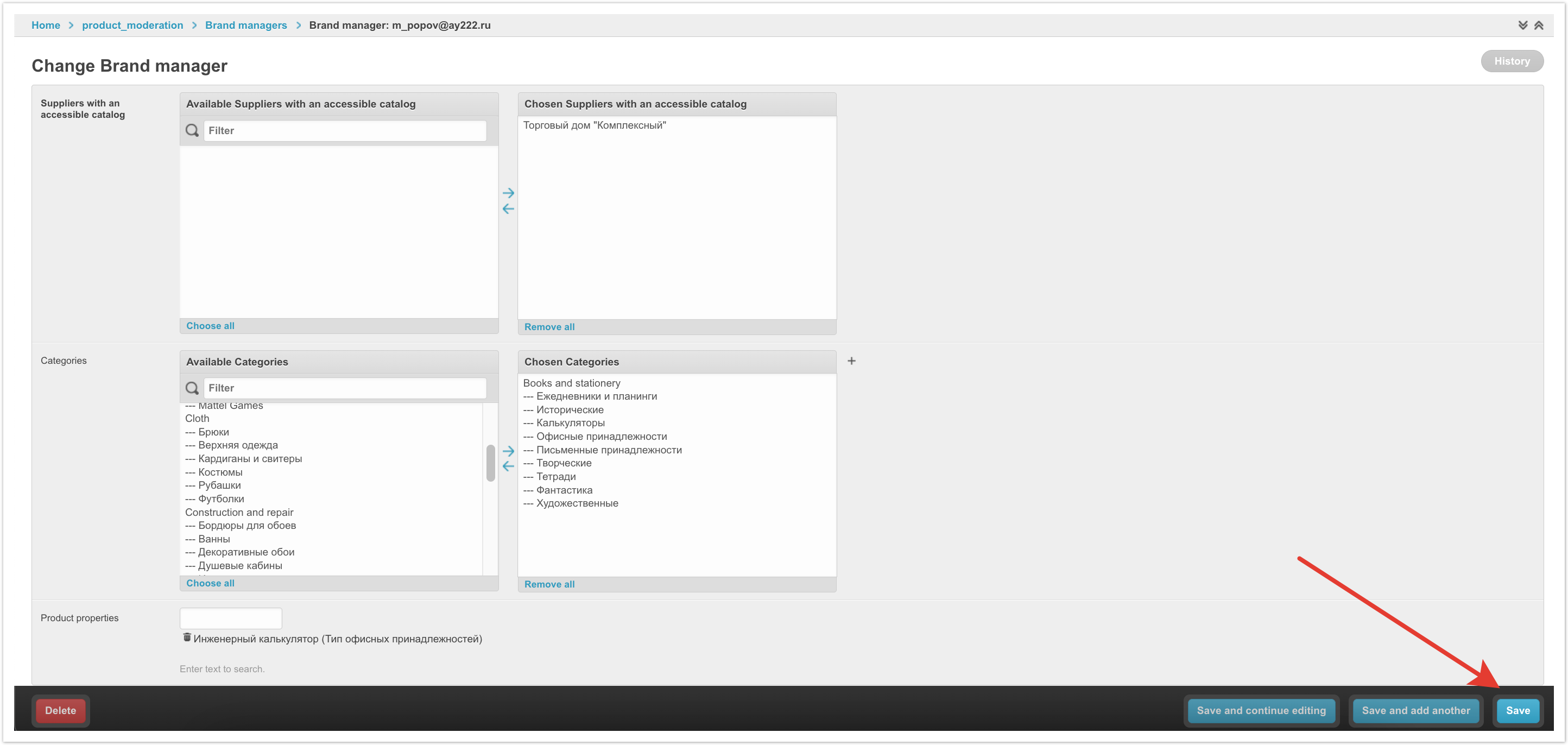Image resolution: width=1568 pixels, height=745 pixels.
Task: Delete Инженерный калькулятор property via trash icon
Action: click(187, 637)
